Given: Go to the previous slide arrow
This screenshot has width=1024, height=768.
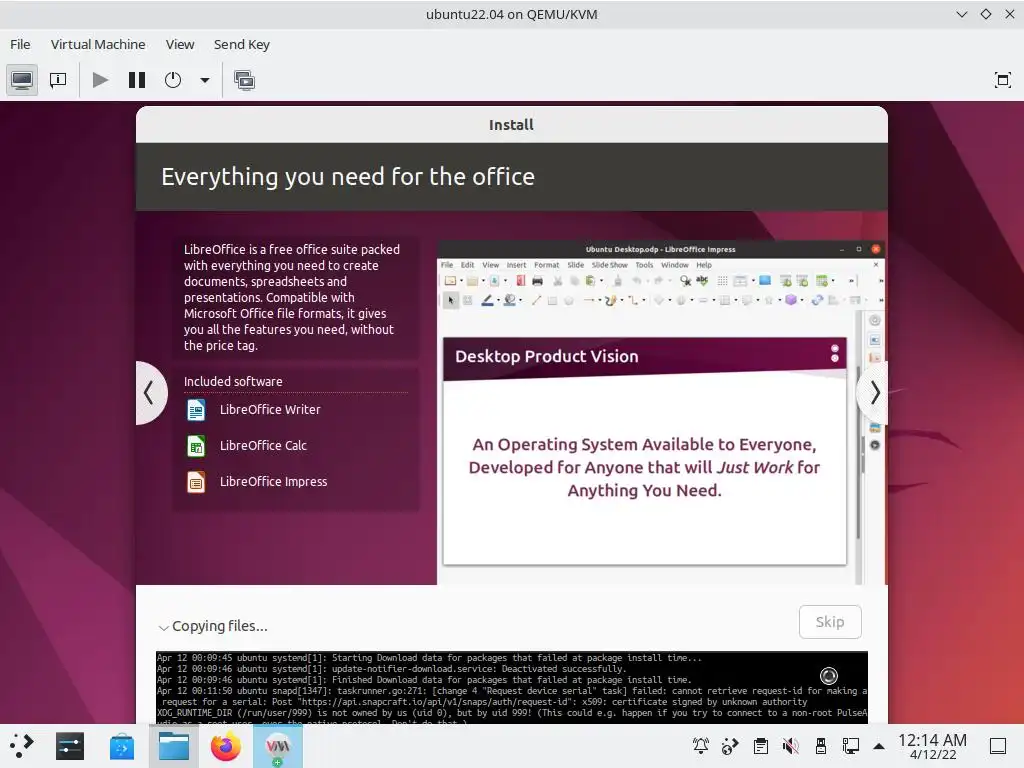Looking at the screenshot, I should coord(150,393).
